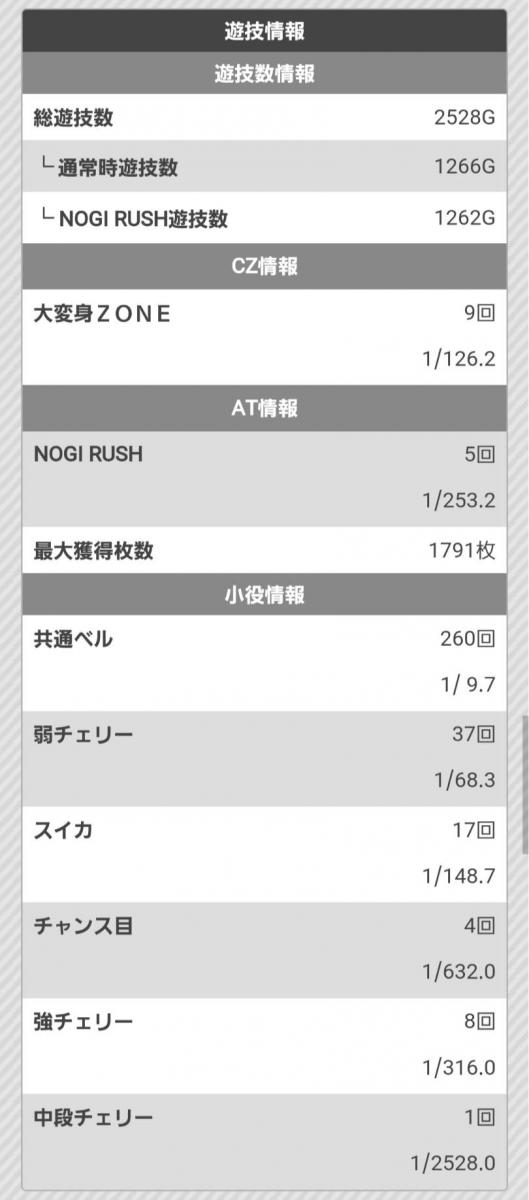This screenshot has width=529, height=1200.
Task: Click the vertical scrollbar thumb at right edge
Action: (x=525, y=783)
